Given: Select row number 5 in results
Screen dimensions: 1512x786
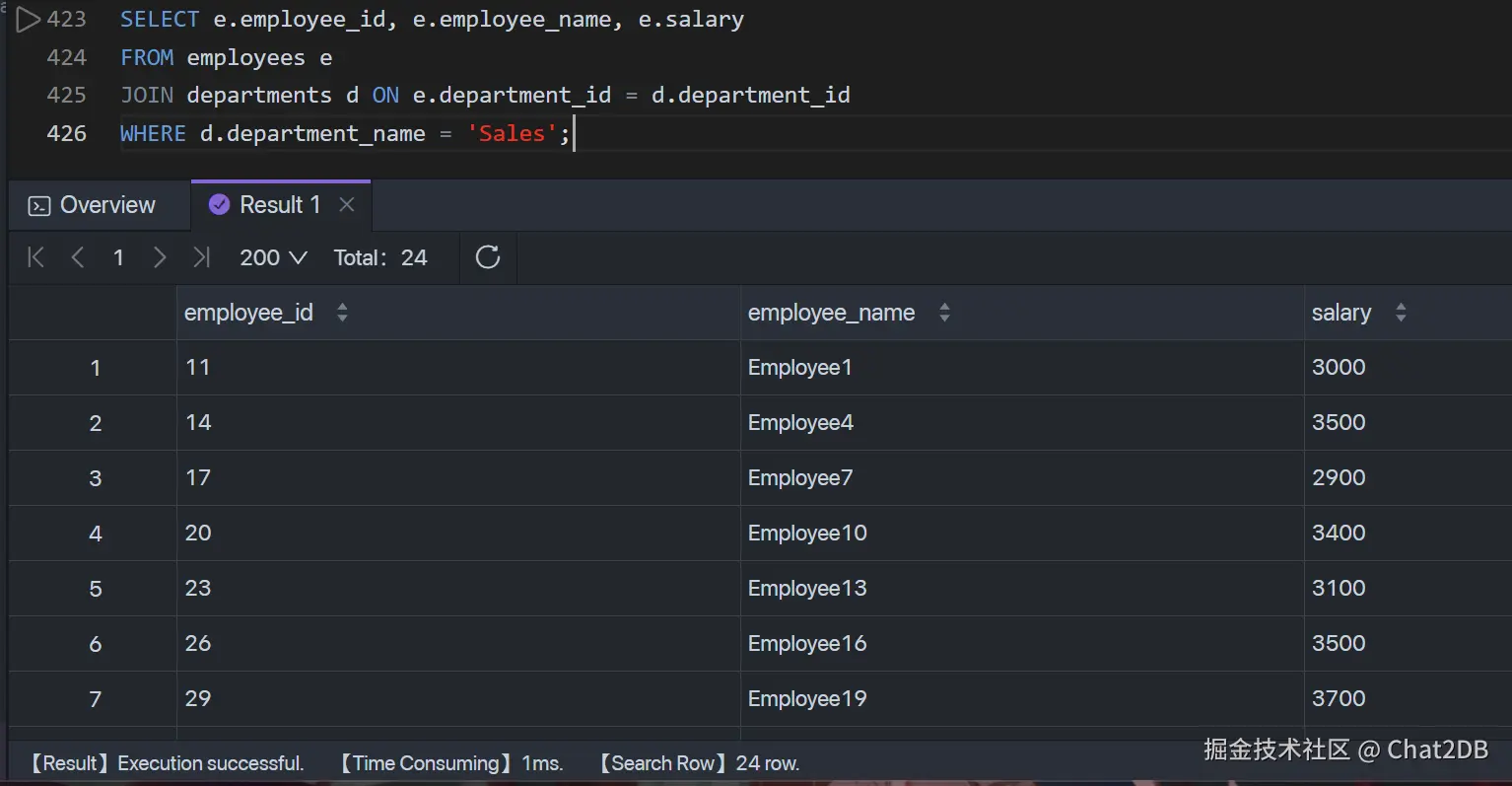Looking at the screenshot, I should pyautogui.click(x=95, y=589).
